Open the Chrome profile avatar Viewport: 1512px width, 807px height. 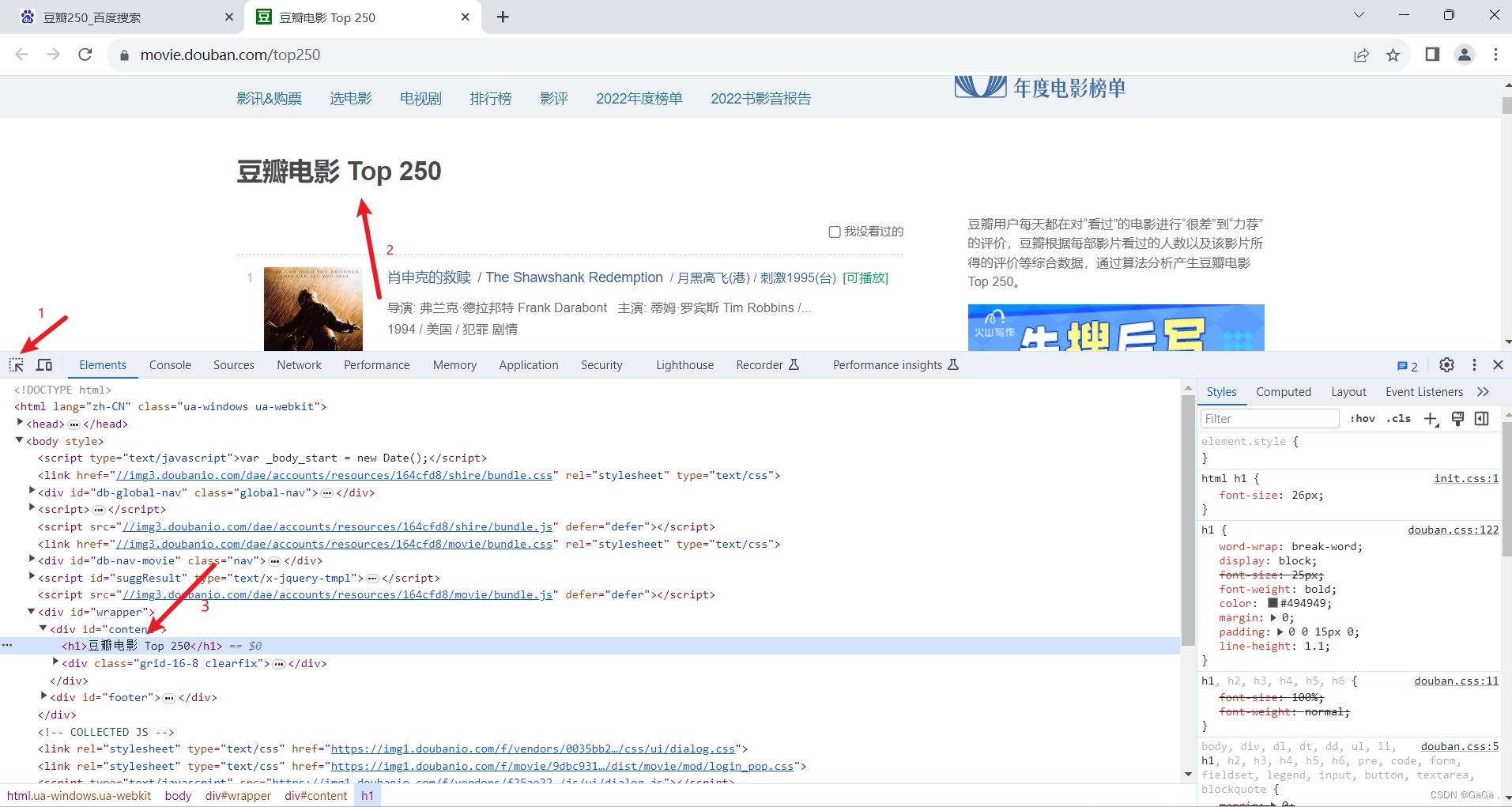point(1465,55)
